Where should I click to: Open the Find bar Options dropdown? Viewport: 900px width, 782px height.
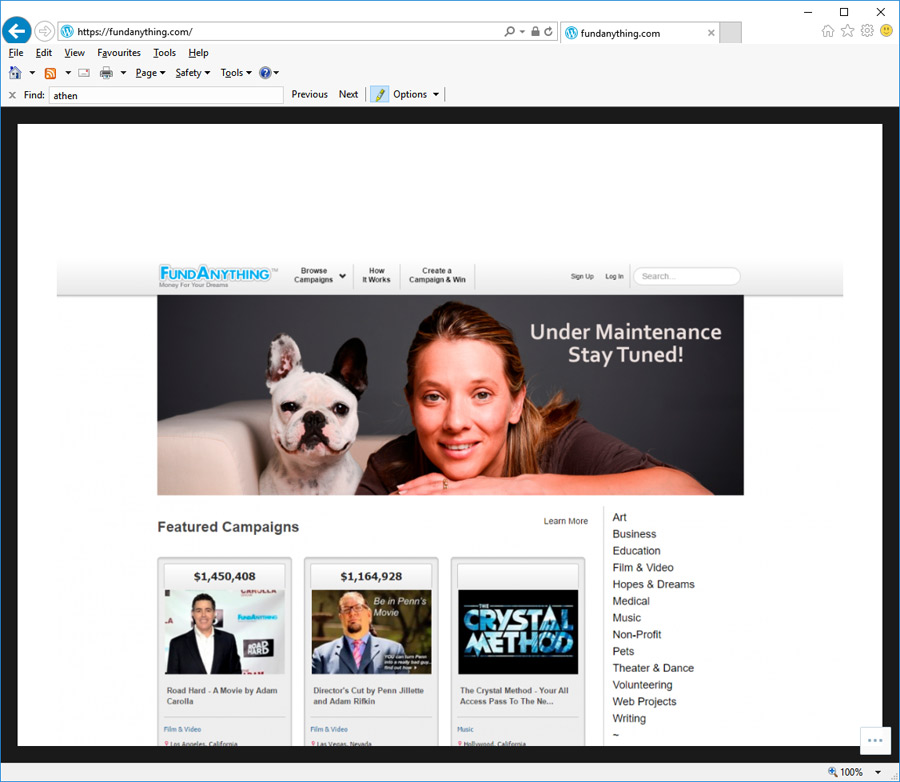416,95
